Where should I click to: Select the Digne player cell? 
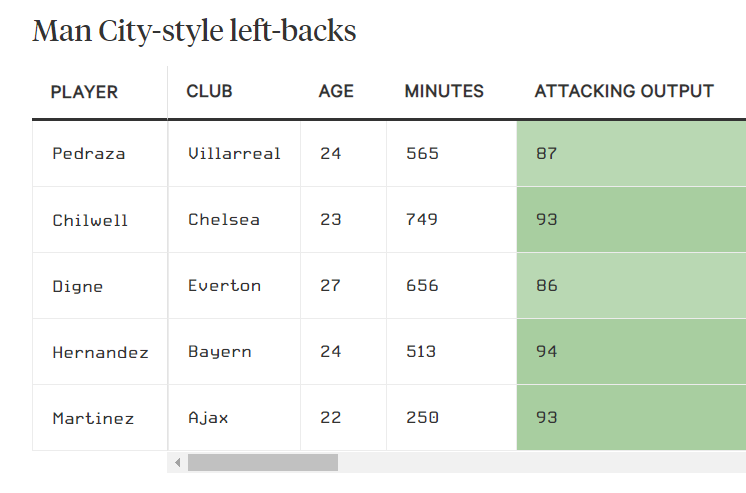[x=100, y=286]
